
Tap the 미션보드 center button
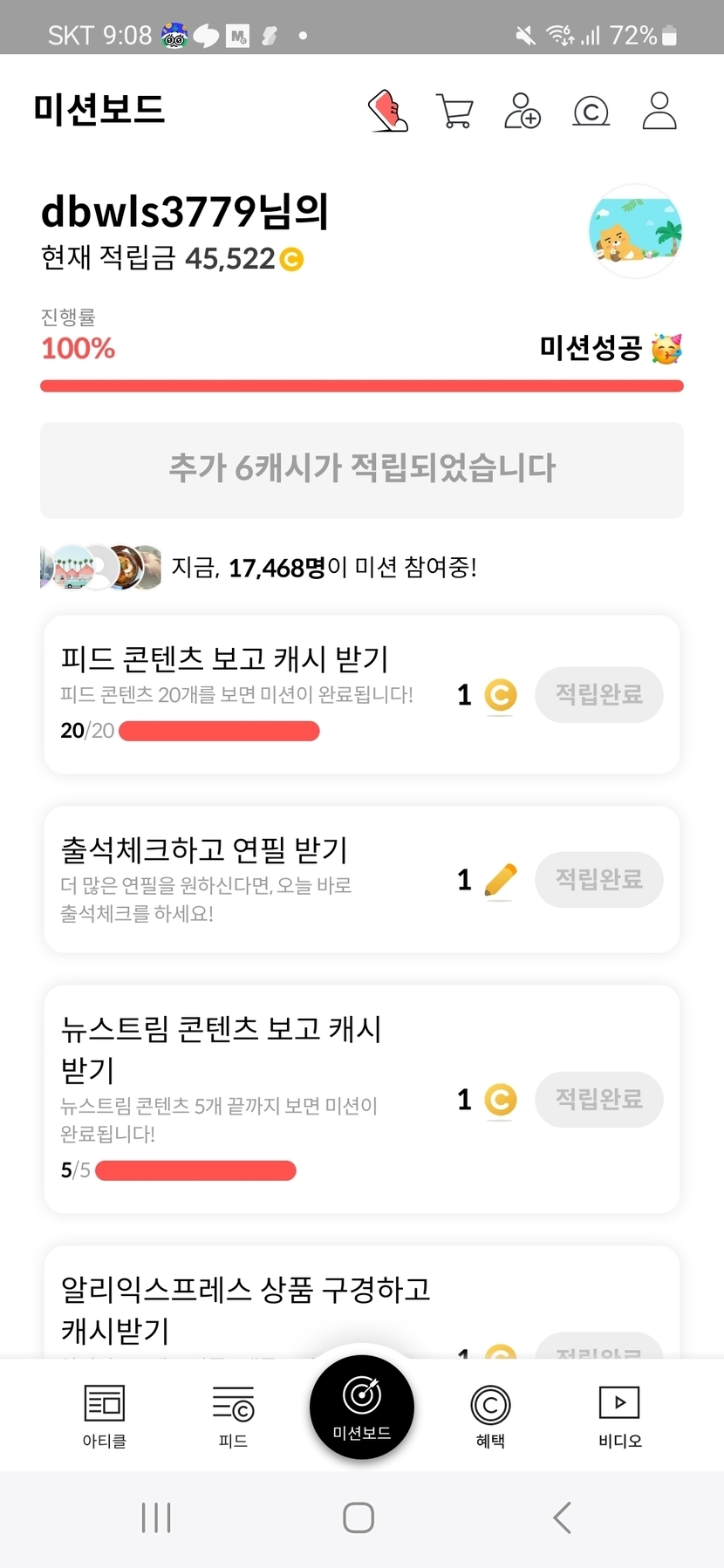362,1407
